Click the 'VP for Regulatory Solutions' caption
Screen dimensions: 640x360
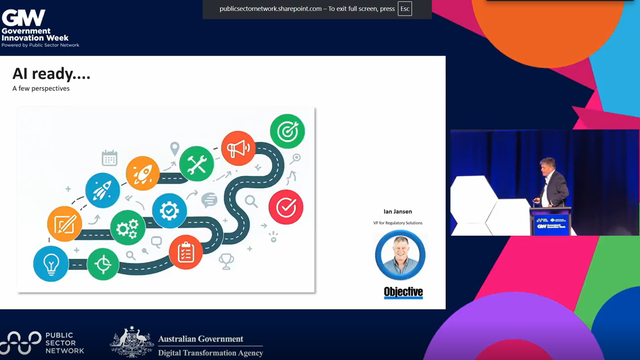click(x=398, y=223)
